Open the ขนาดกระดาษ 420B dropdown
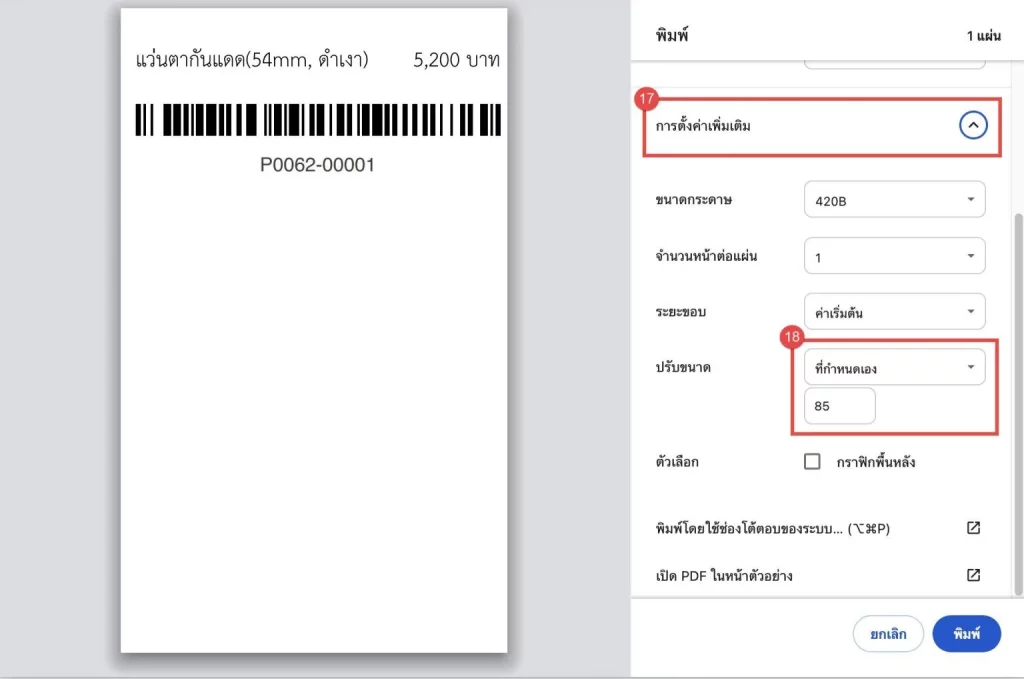Image resolution: width=1024 pixels, height=679 pixels. pos(894,200)
